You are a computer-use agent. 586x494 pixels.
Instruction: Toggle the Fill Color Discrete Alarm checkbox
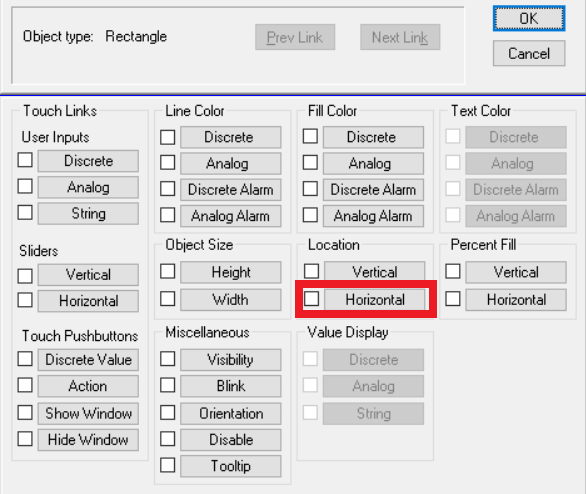(x=310, y=189)
